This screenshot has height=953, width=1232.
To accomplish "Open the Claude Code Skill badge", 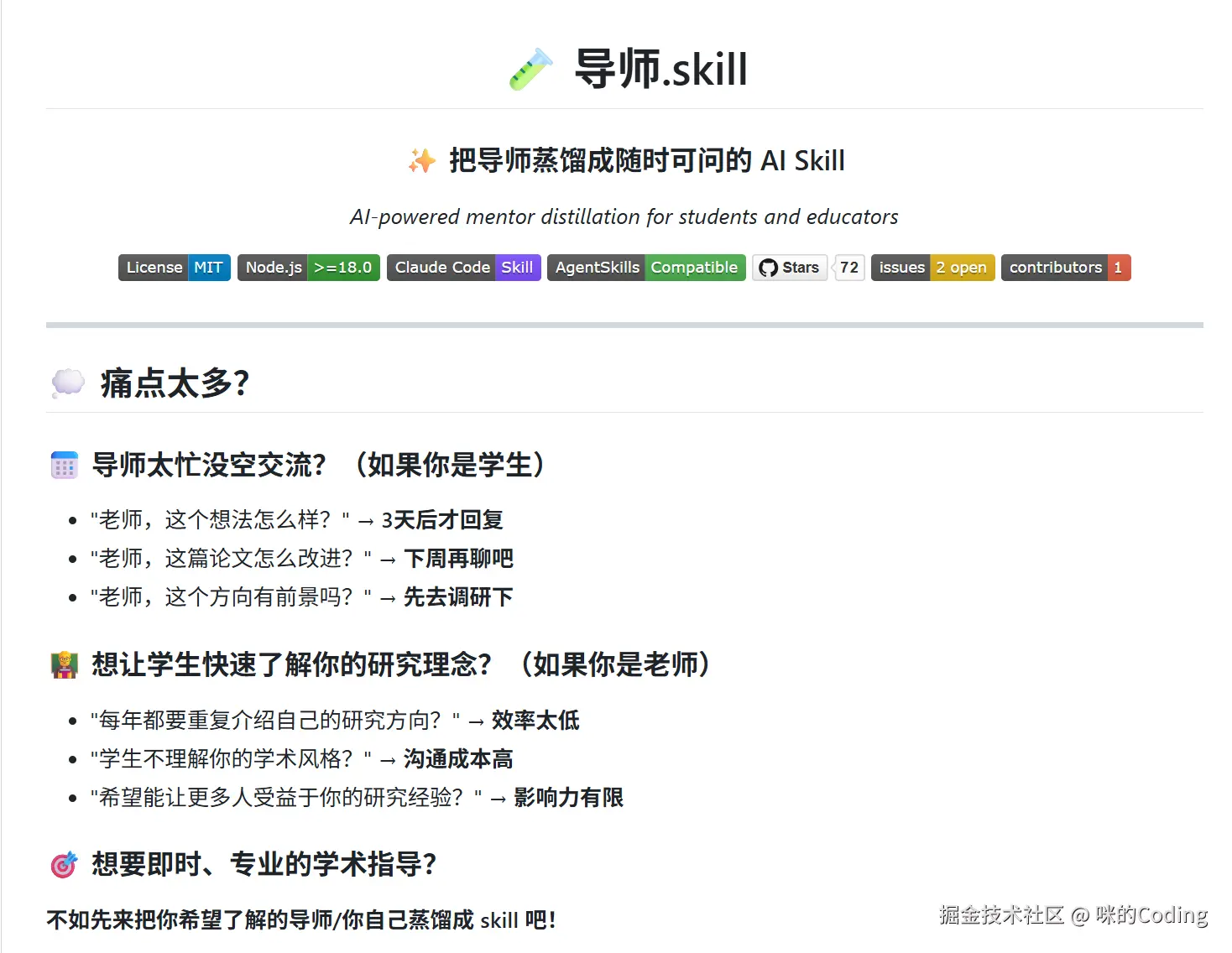I will point(464,268).
